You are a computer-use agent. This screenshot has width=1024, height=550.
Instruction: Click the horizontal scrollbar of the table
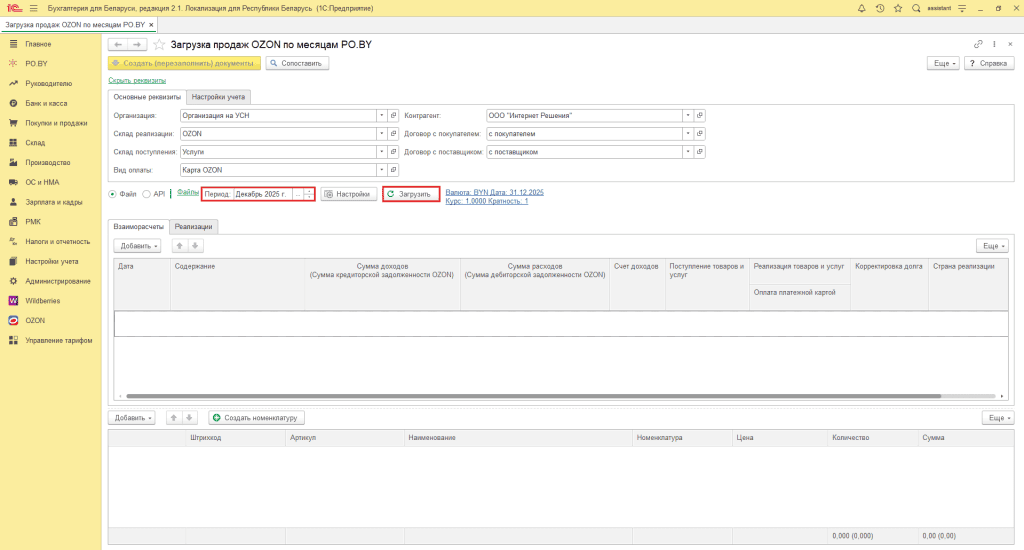tap(534, 396)
